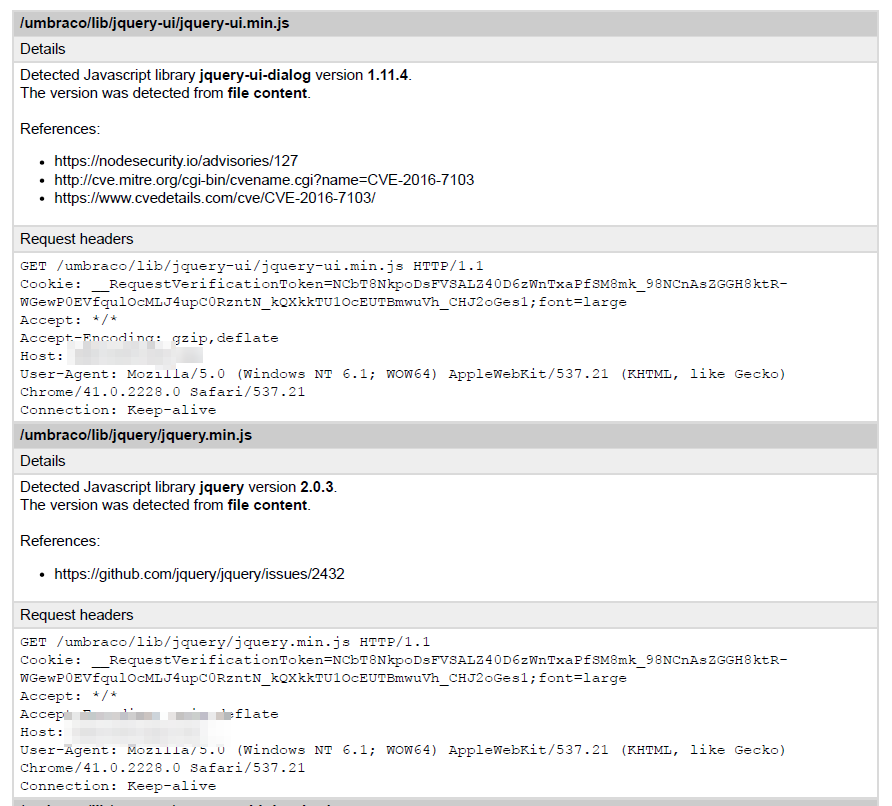Collapse the second Request headers section
The width and height of the screenshot is (892, 806).
[x=74, y=614]
